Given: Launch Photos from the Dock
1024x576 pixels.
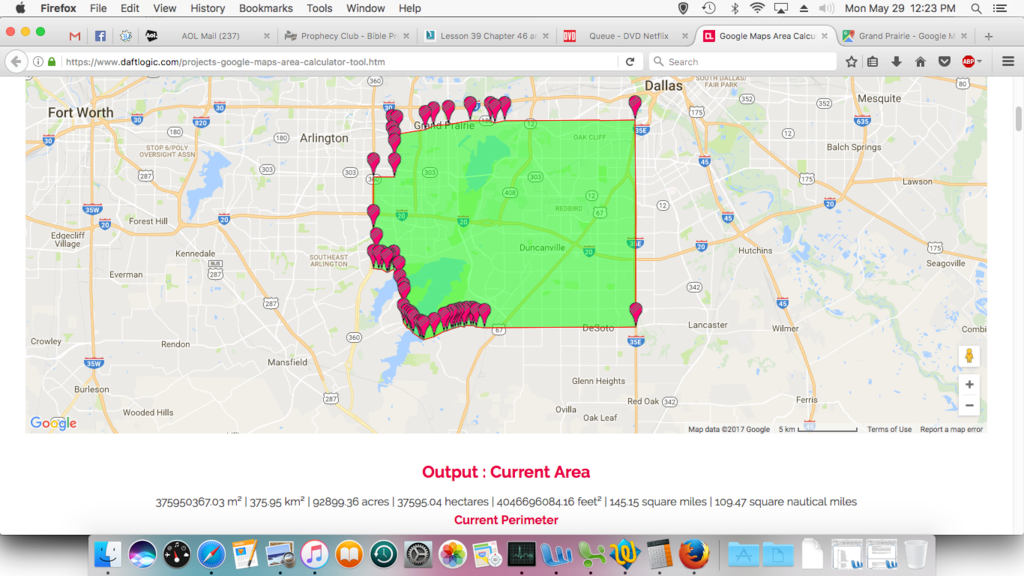Looking at the screenshot, I should (453, 554).
